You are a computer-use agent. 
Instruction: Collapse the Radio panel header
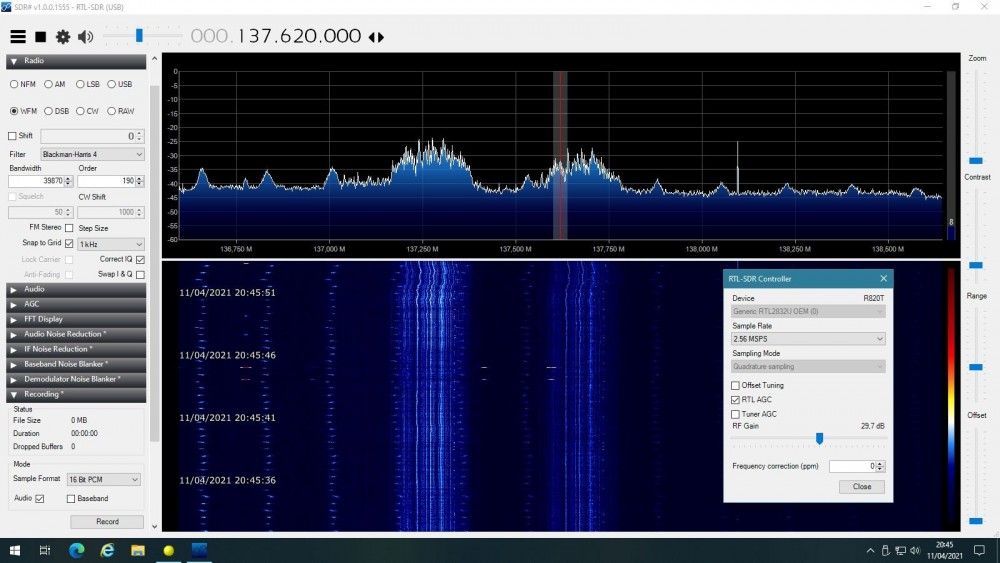tap(76, 61)
